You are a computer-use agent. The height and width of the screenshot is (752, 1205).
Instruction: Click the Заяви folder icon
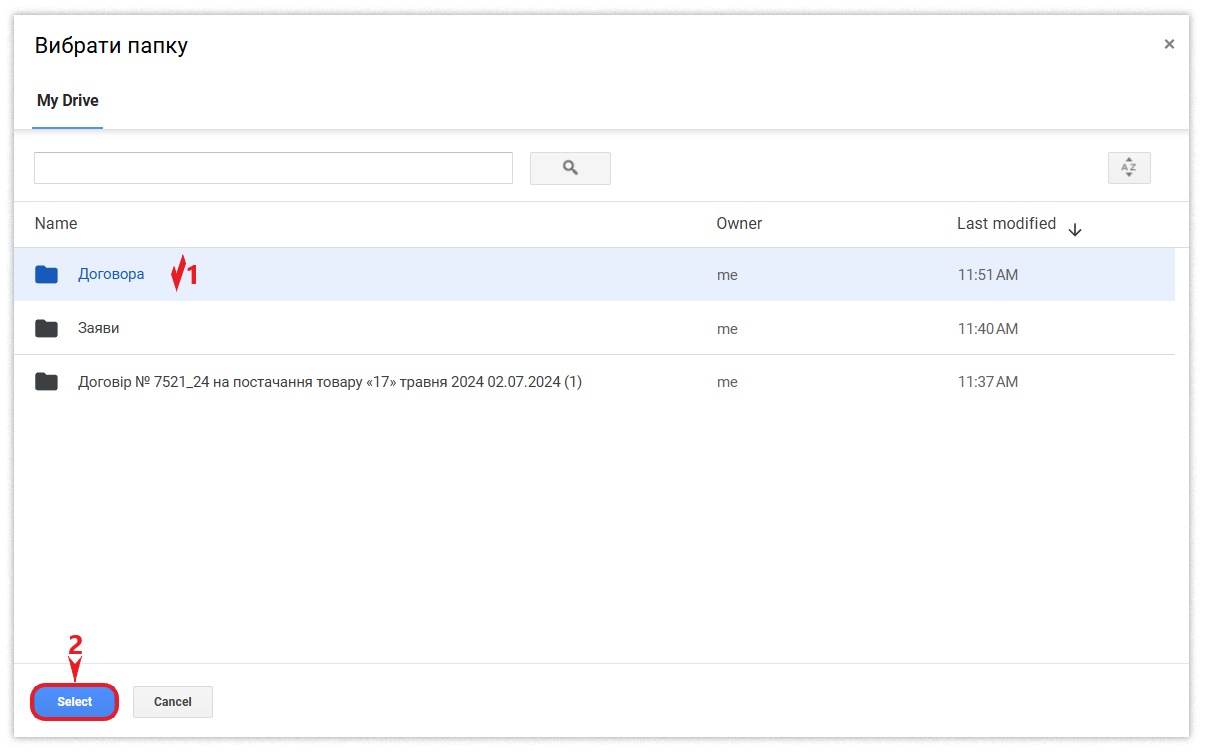pos(46,328)
